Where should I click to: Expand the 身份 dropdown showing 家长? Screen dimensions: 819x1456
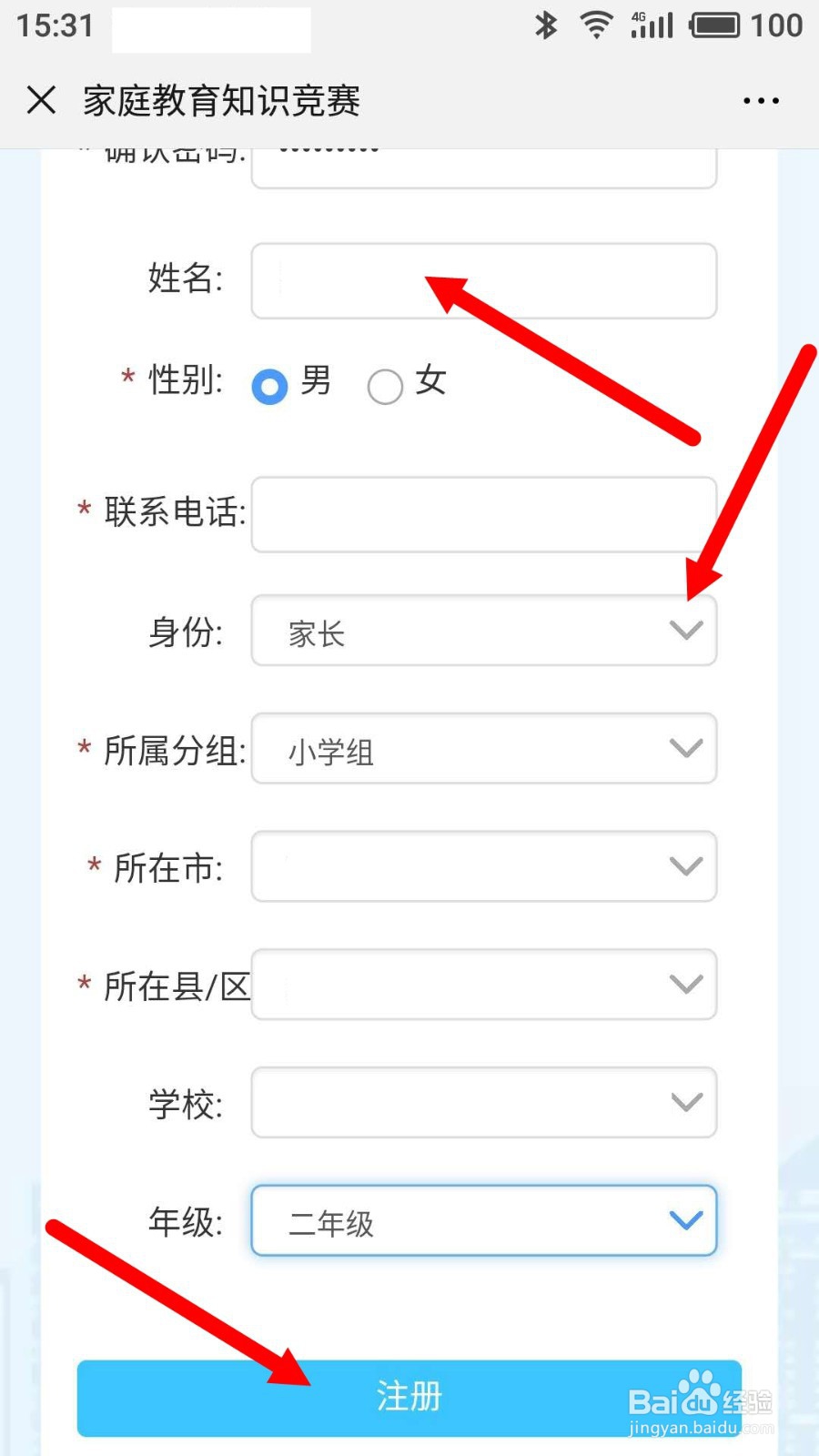point(484,631)
